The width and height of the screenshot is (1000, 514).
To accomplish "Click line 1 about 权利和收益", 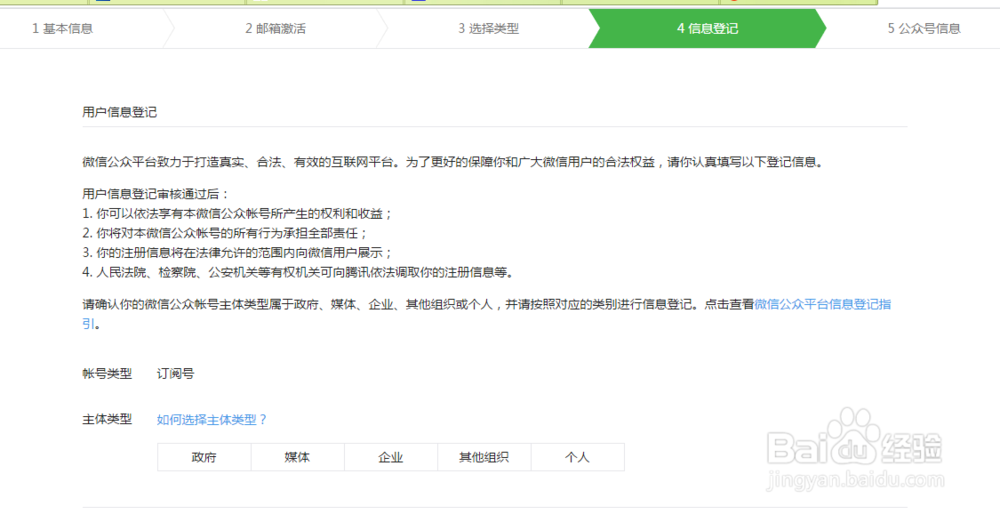I will tap(237, 213).
